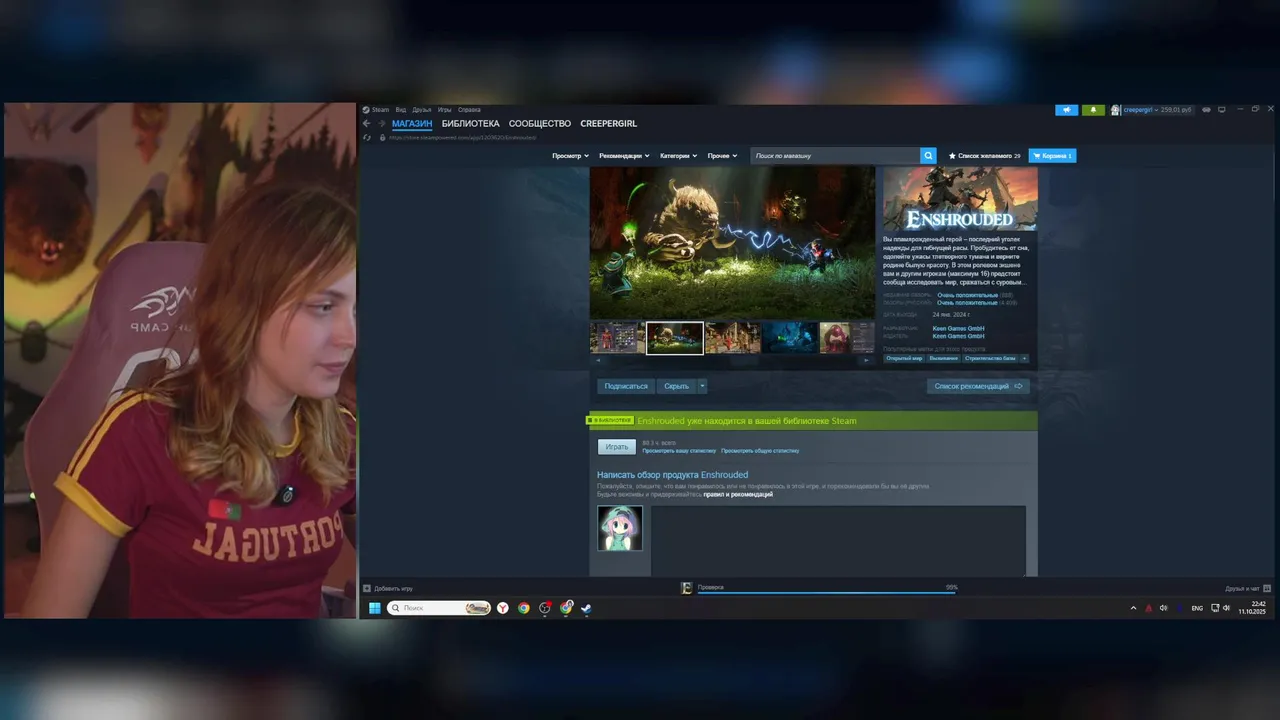Click the creepergirl account avatar
This screenshot has width=1280, height=720.
pyautogui.click(x=1115, y=110)
